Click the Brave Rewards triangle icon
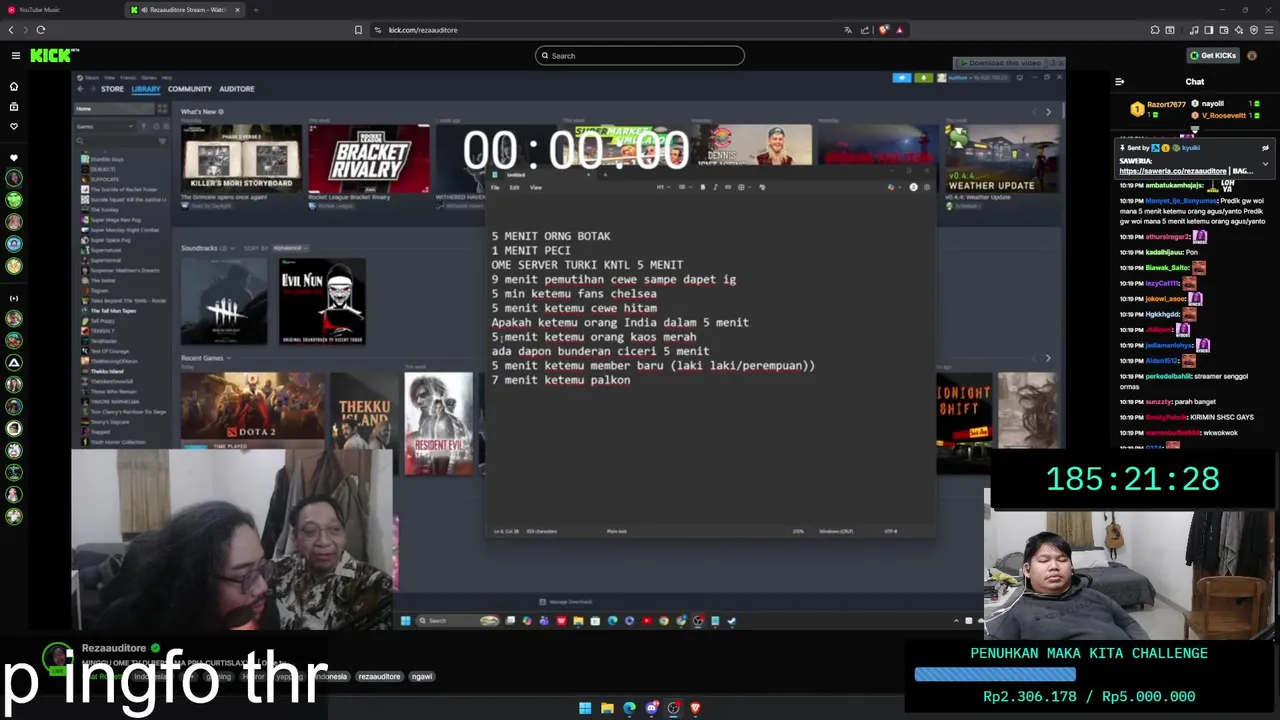 tap(899, 30)
